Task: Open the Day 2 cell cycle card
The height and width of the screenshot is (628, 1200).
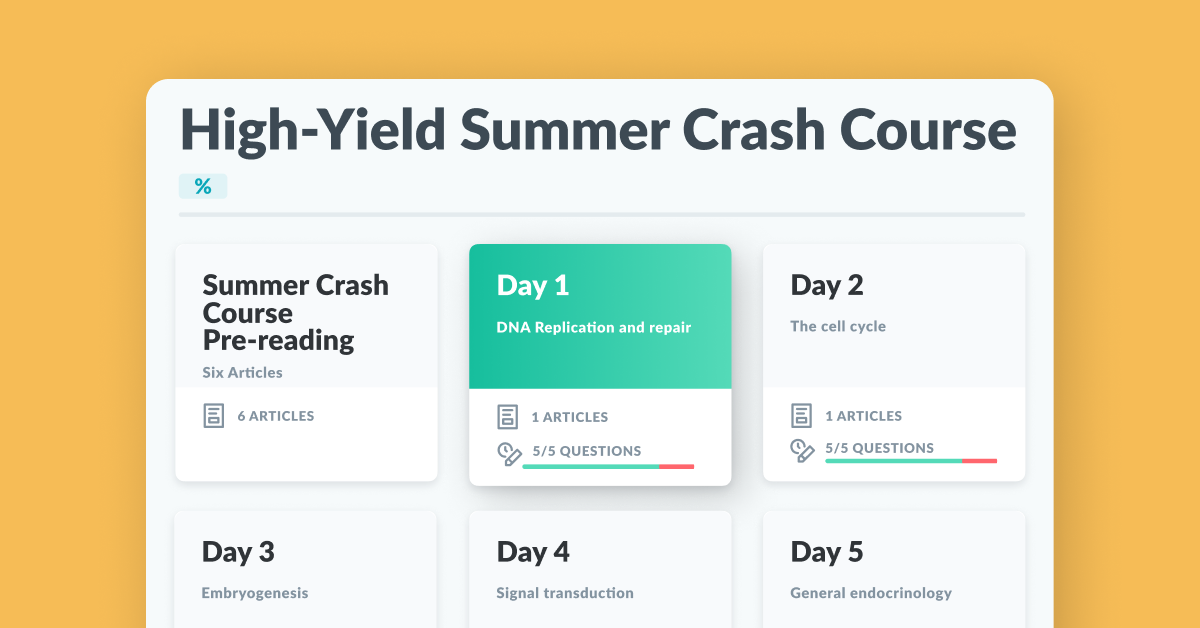Action: click(x=894, y=362)
